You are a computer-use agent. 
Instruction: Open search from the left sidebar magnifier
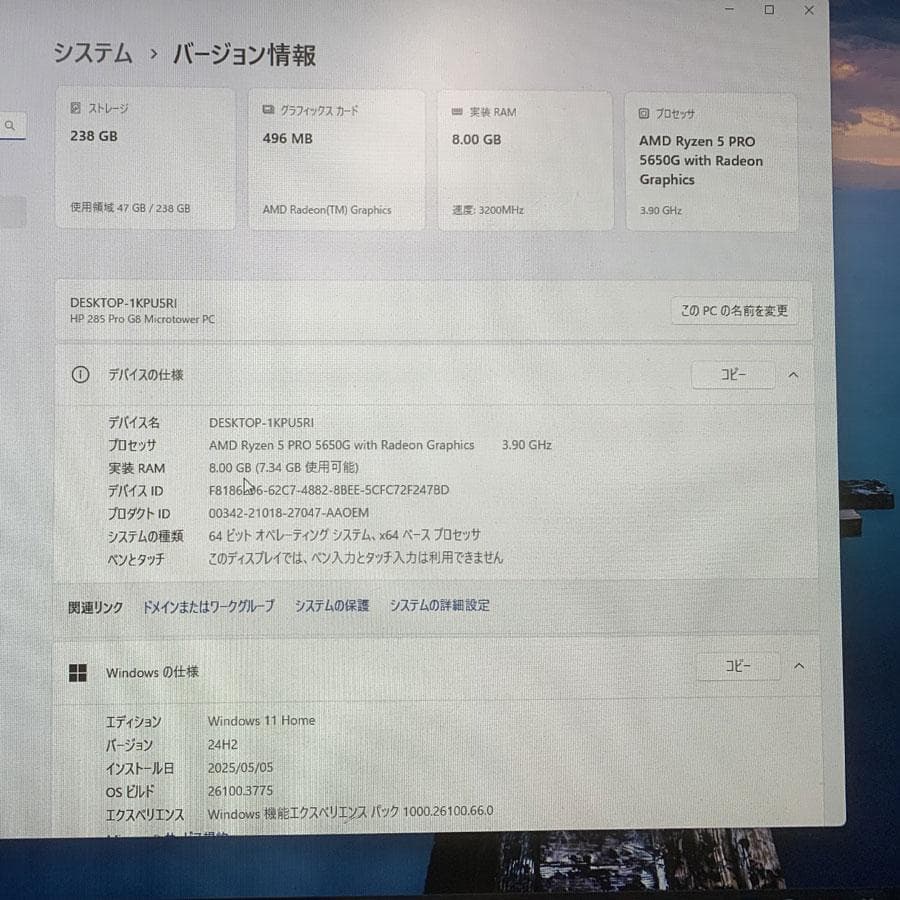point(10,126)
